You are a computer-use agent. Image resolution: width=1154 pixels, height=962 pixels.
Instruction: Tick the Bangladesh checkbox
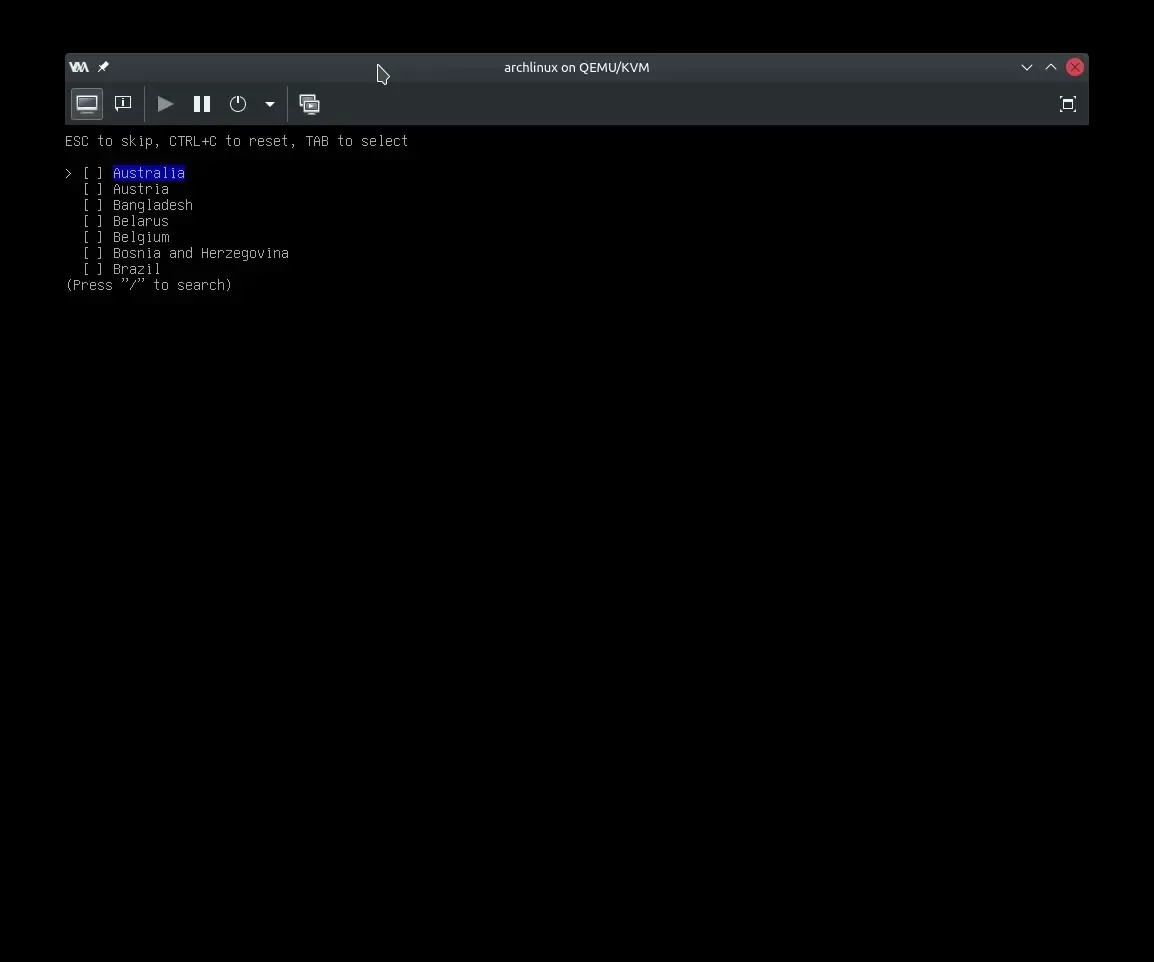click(x=93, y=205)
